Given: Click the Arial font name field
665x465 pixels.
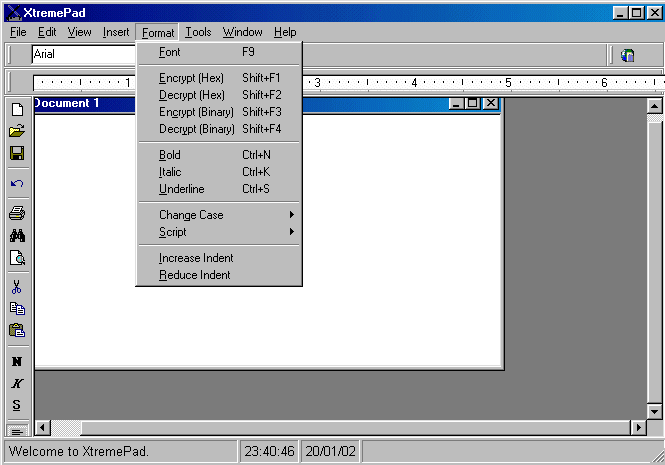Looking at the screenshot, I should point(84,54).
